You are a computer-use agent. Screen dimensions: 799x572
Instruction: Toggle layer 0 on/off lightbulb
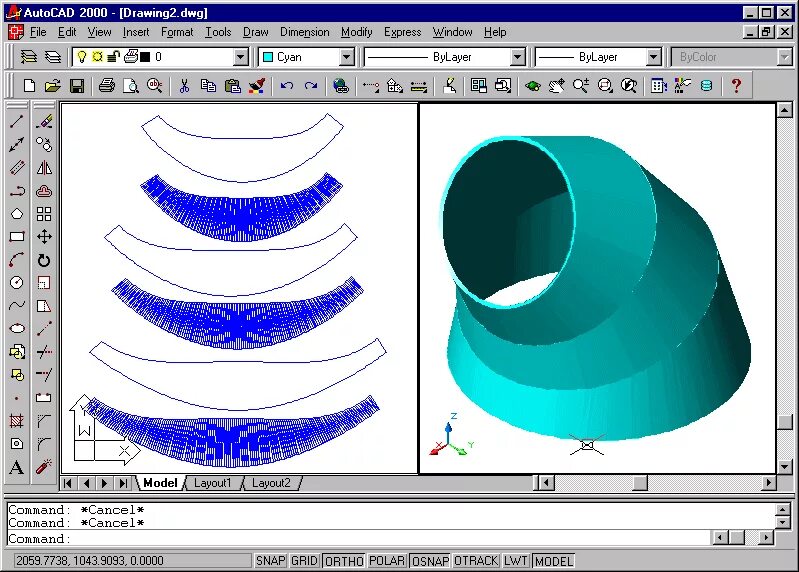[82, 57]
